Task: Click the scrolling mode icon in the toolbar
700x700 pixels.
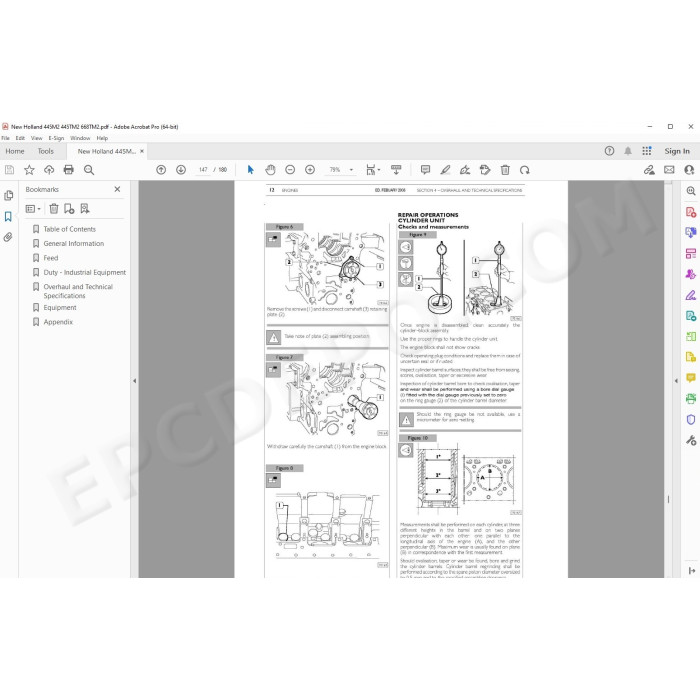Action: pos(396,170)
